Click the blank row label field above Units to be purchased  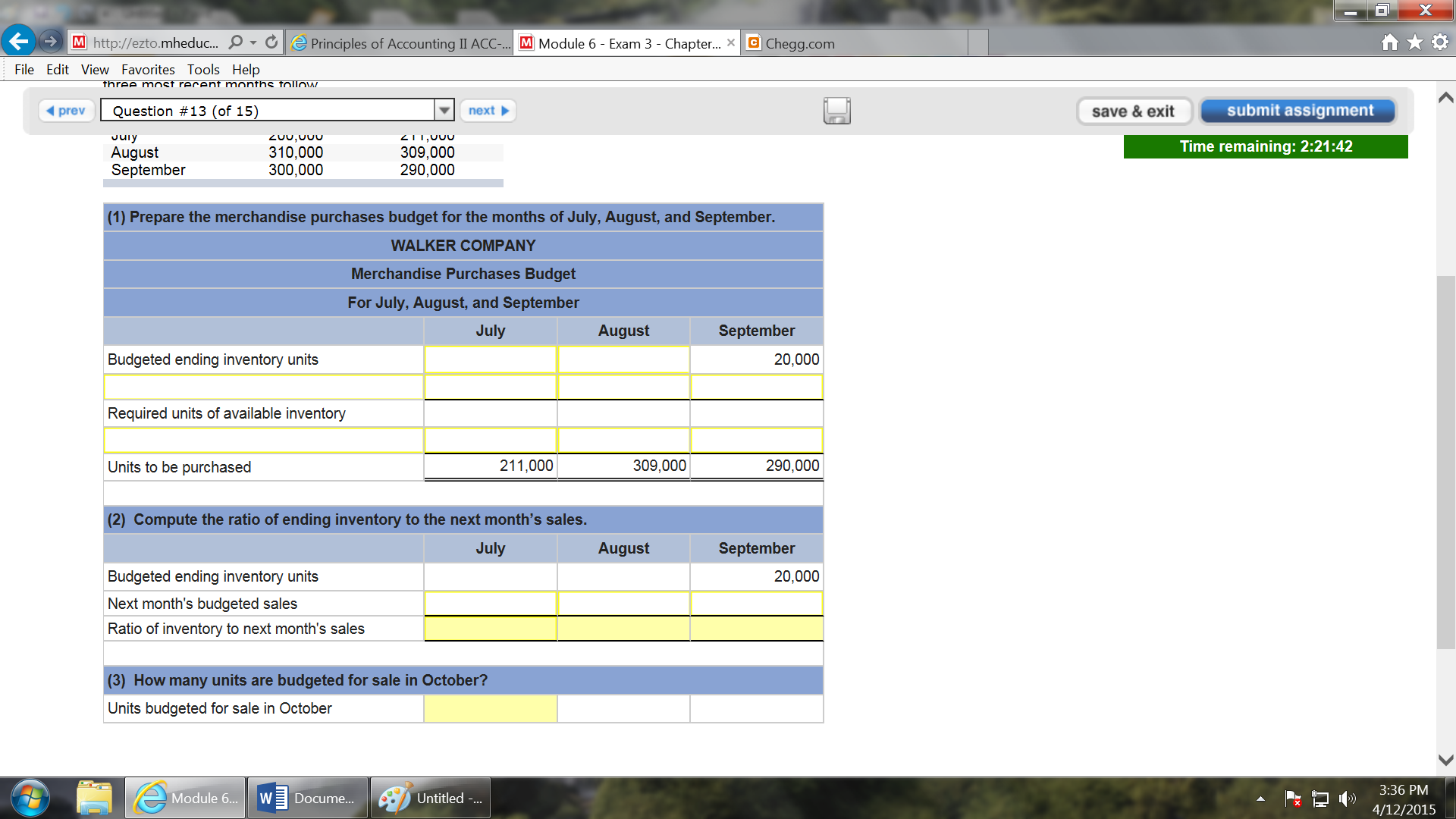click(x=263, y=441)
